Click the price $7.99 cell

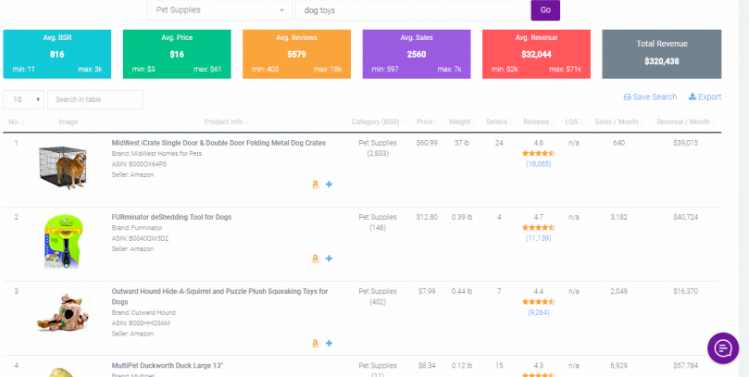[427, 291]
